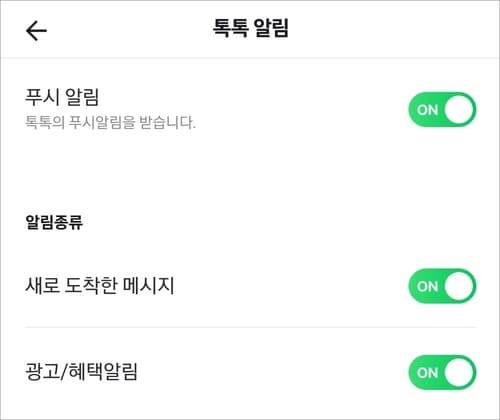Click the white knob of 새로 도착한 메시지 switch
The height and width of the screenshot is (420, 500).
pyautogui.click(x=459, y=286)
